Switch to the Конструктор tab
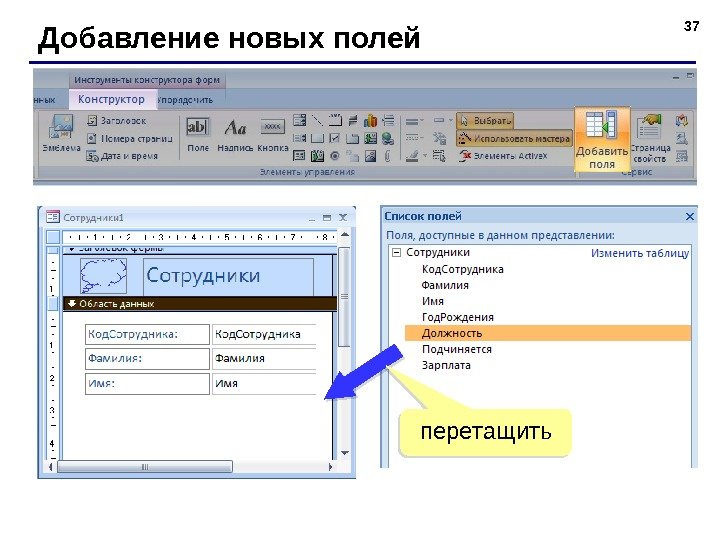Screen dimensions: 720x540 point(111,99)
